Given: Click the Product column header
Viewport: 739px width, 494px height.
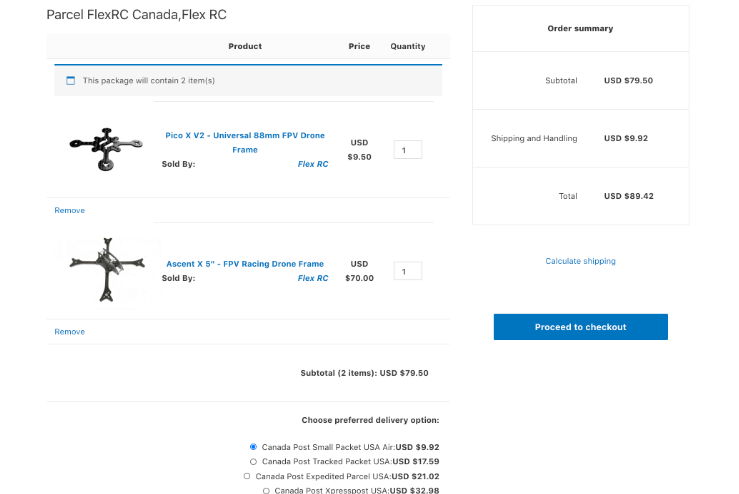Looking at the screenshot, I should click(245, 46).
